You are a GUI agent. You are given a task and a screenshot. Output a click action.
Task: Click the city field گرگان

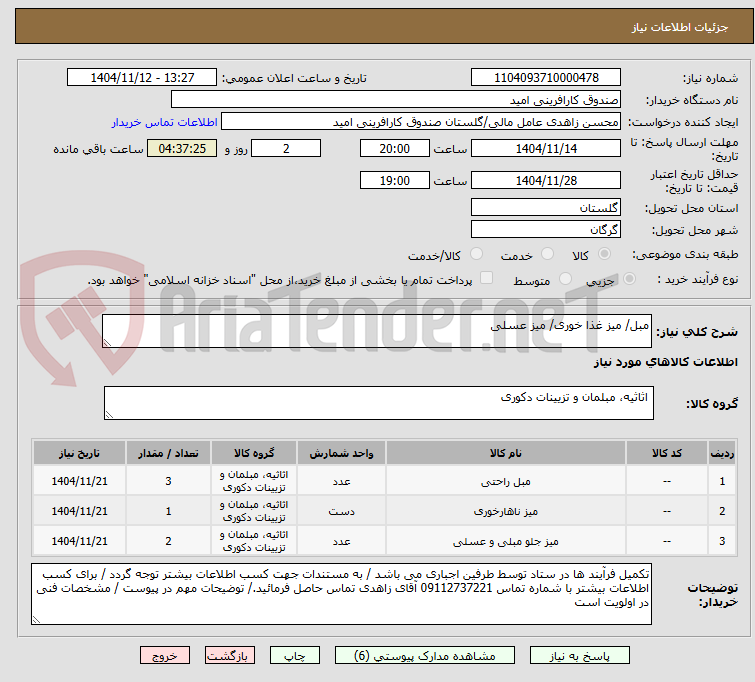tap(546, 229)
